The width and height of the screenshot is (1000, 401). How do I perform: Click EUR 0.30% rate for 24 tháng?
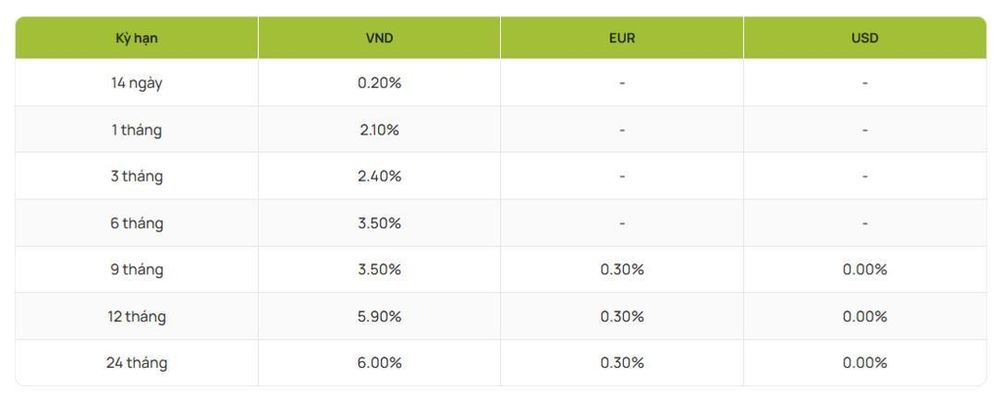[x=622, y=363]
